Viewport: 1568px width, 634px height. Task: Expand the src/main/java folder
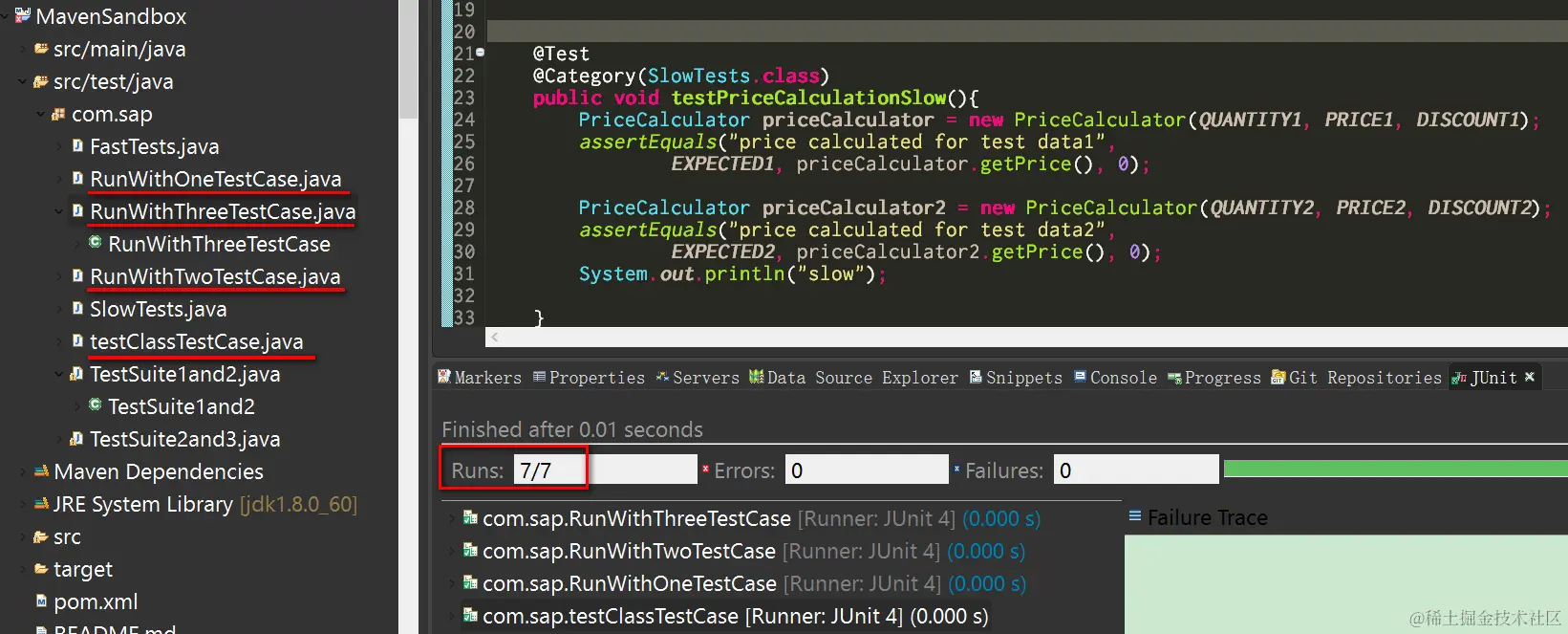23,49
